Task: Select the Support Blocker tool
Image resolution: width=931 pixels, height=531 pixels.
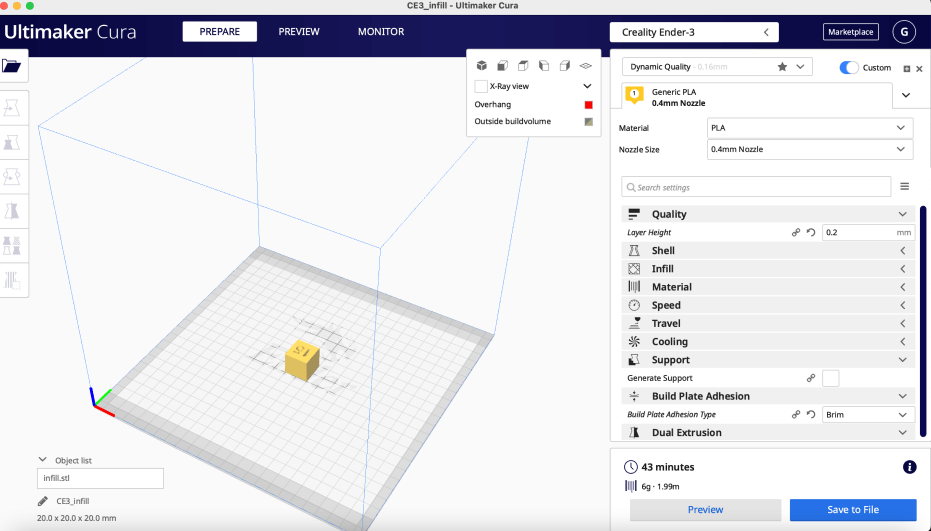Action: click(x=12, y=280)
